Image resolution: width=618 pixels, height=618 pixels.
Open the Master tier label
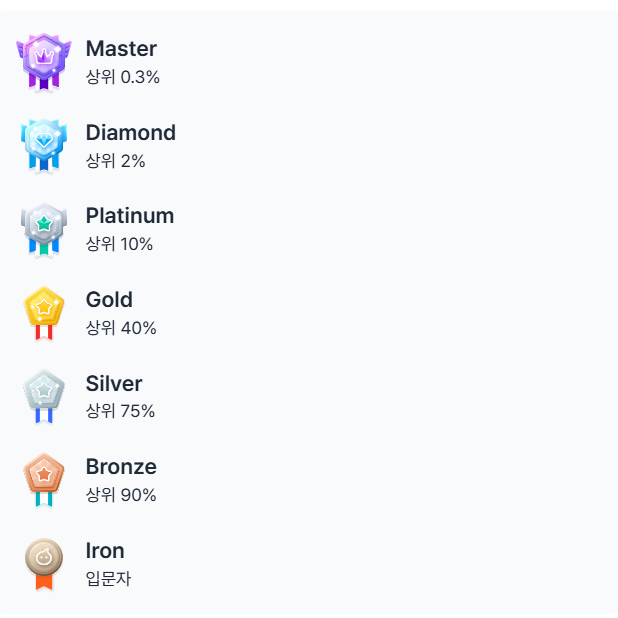coord(121,48)
